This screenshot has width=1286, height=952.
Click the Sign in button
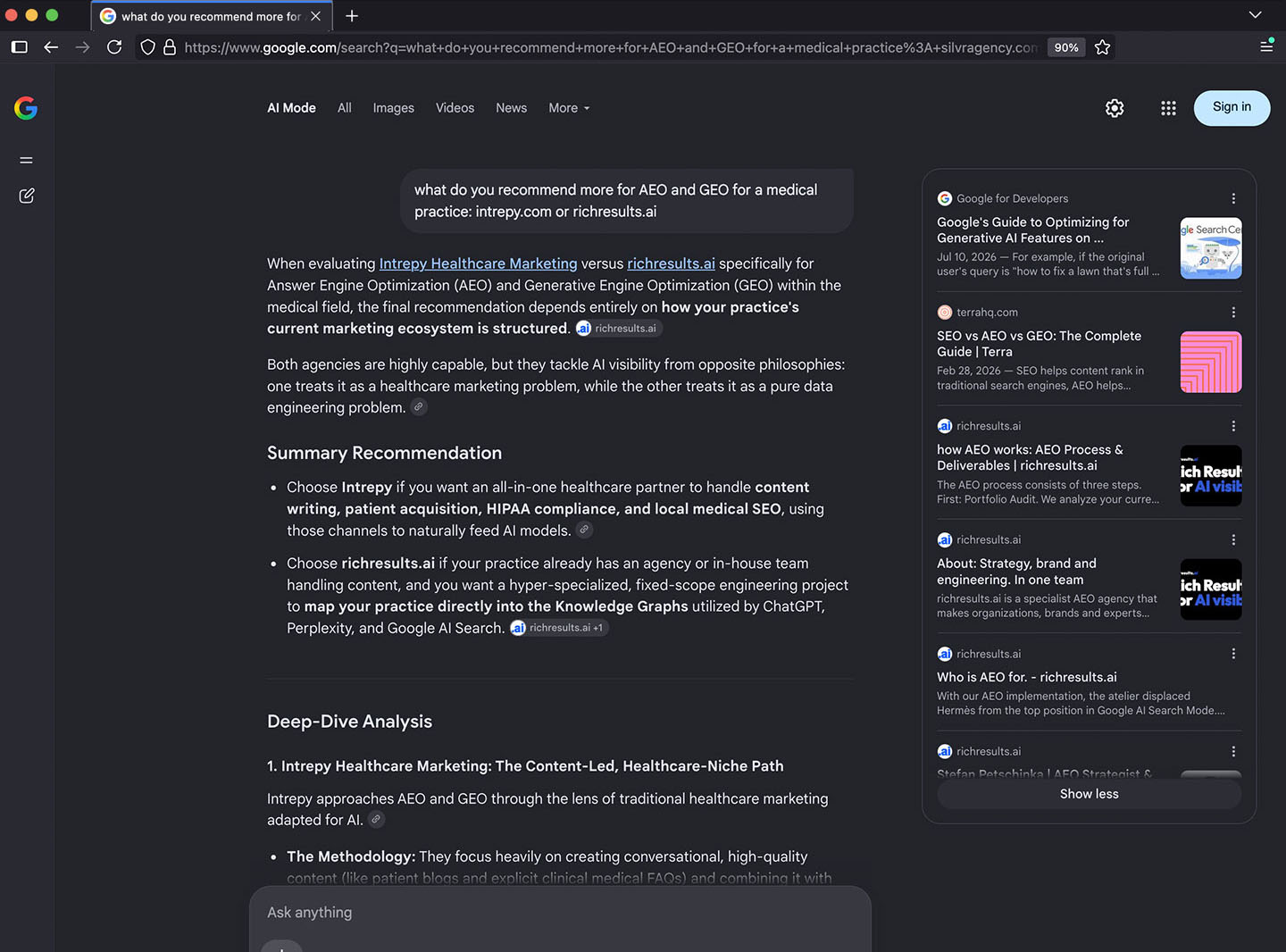[x=1232, y=107]
